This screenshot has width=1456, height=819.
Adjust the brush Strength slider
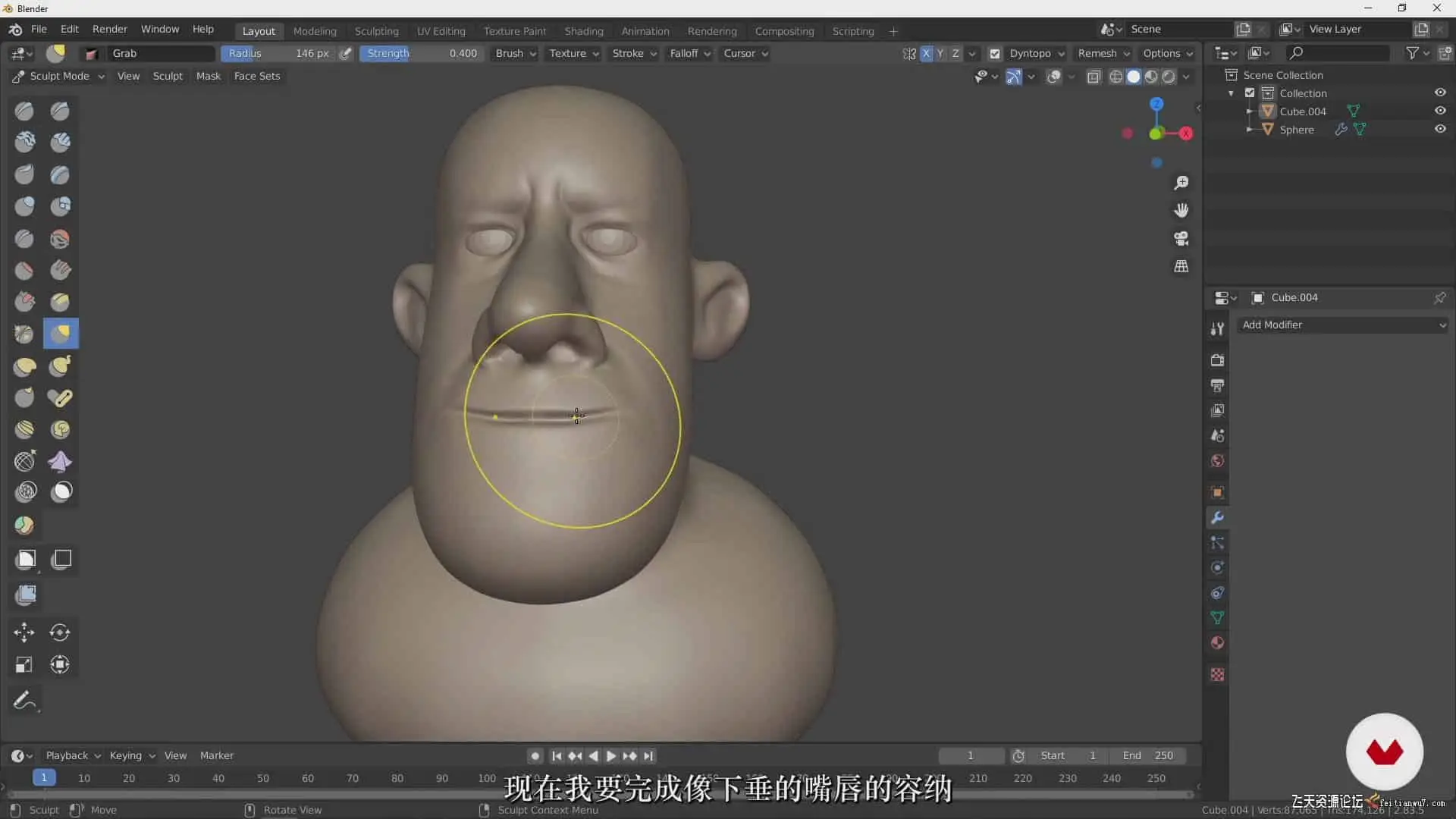pyautogui.click(x=422, y=54)
